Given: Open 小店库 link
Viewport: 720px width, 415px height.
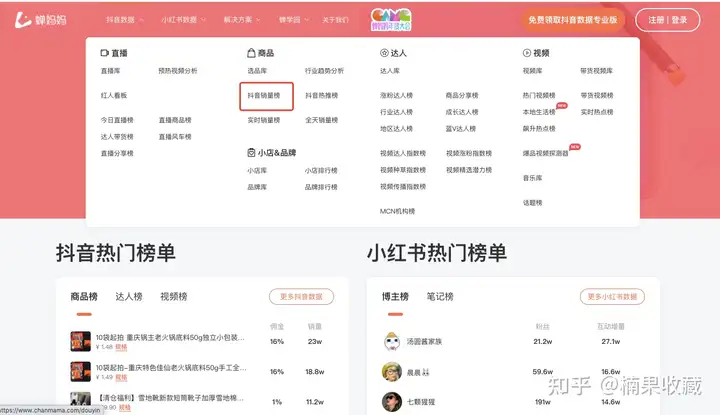Looking at the screenshot, I should (x=257, y=170).
